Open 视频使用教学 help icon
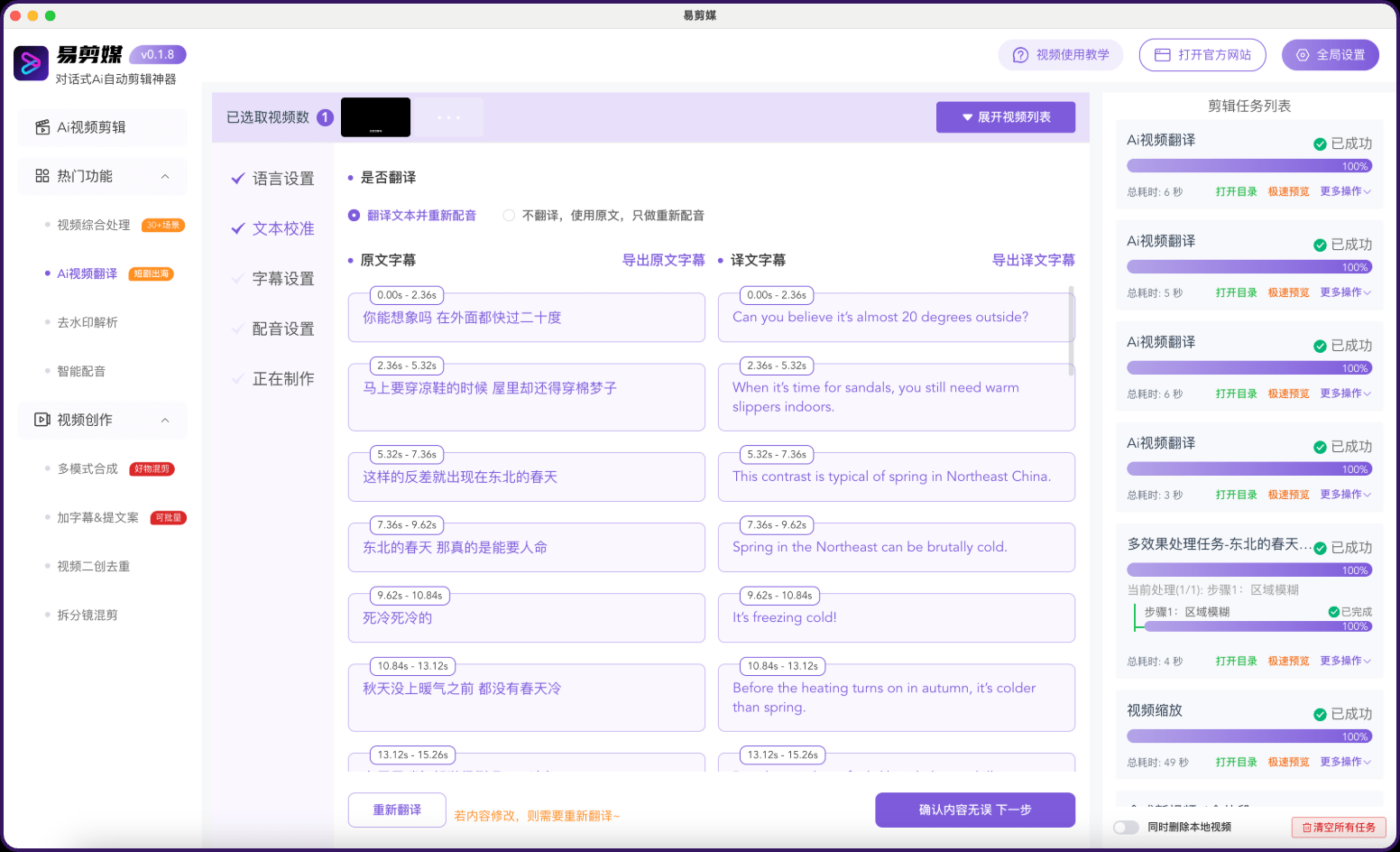This screenshot has width=1400, height=852. point(1018,54)
